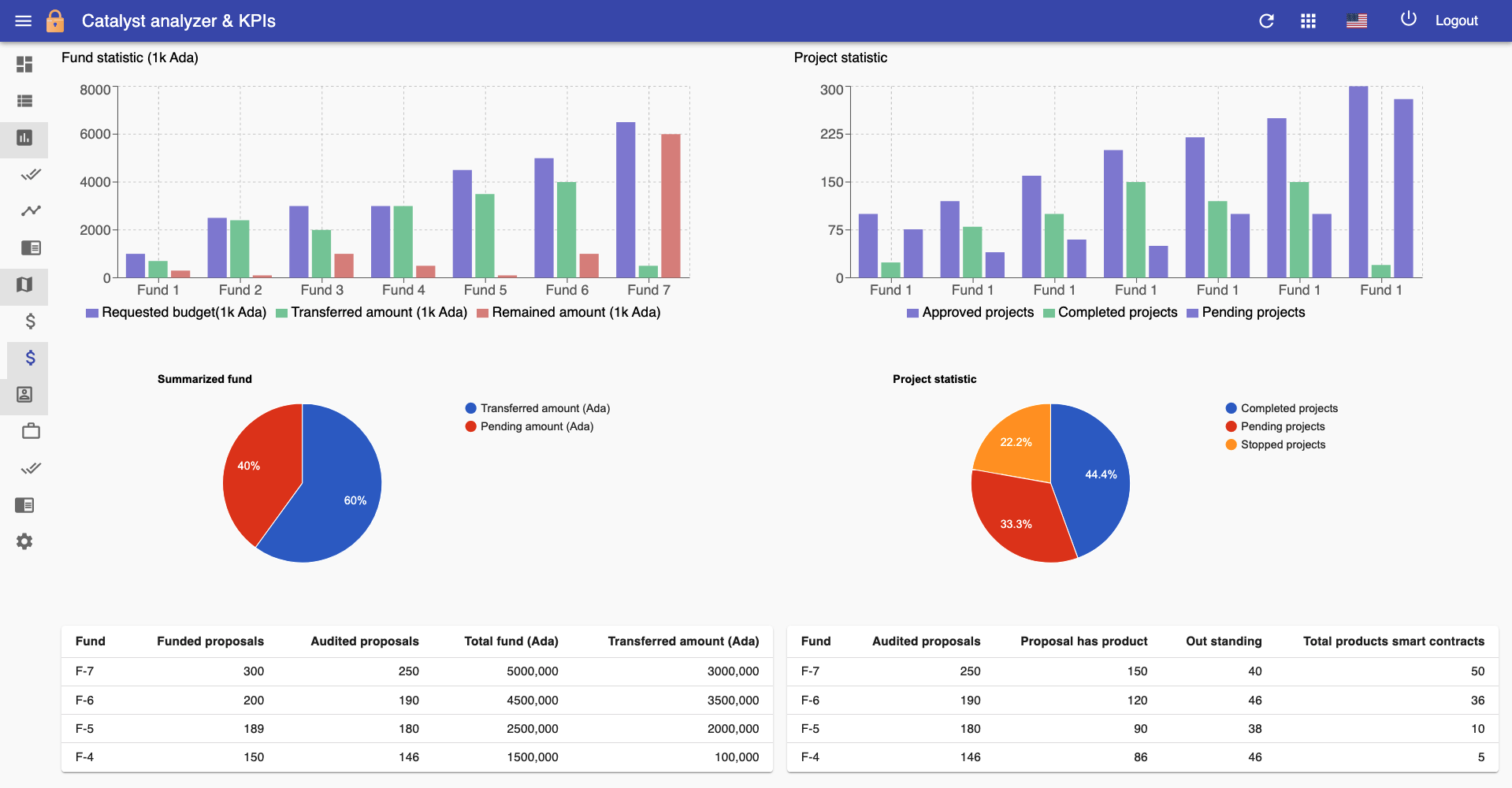
Task: Toggle Transferred amount (1k Ada) legend item
Action: 372,313
